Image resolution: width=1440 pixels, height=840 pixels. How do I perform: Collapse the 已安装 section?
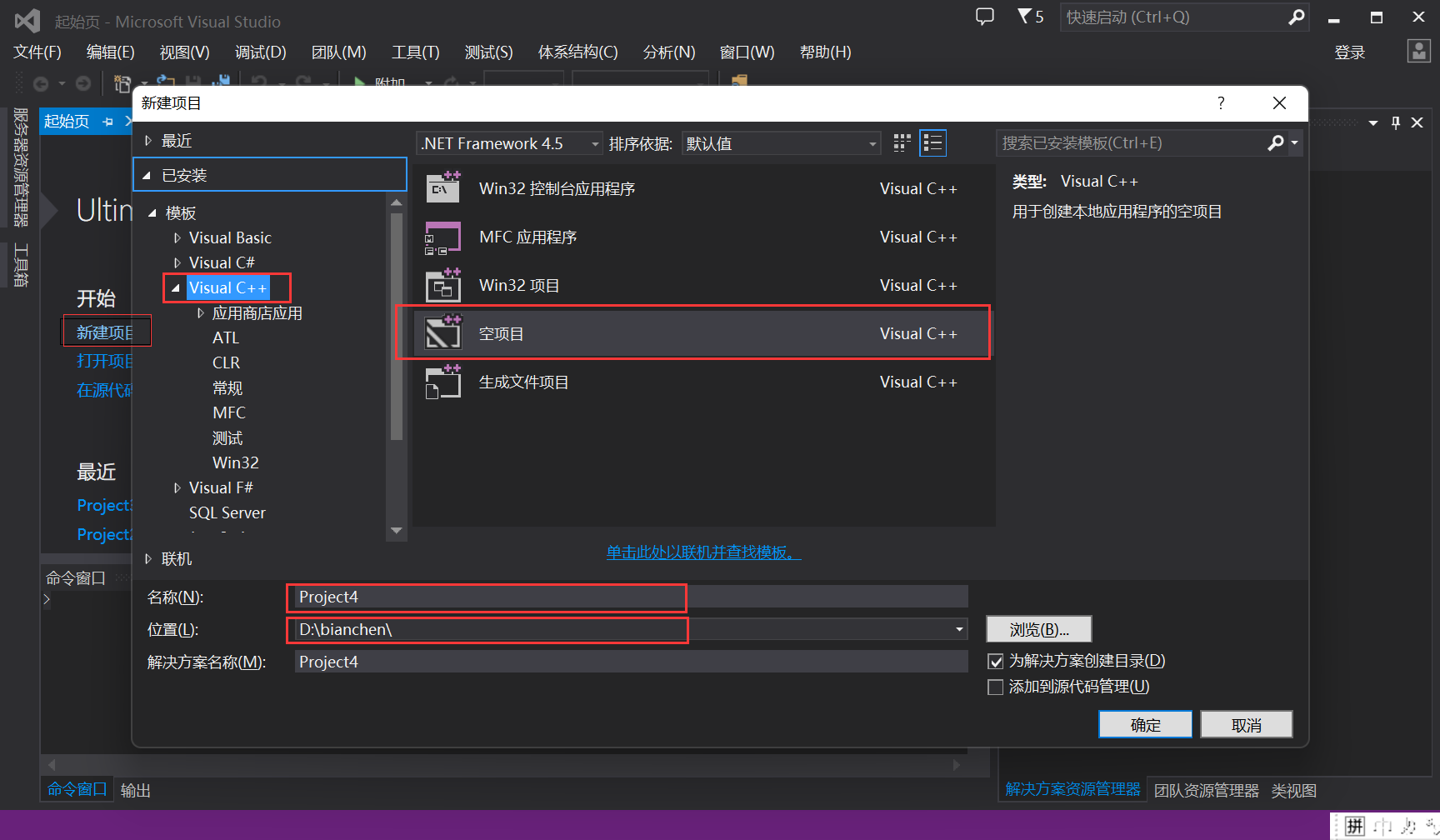(147, 176)
